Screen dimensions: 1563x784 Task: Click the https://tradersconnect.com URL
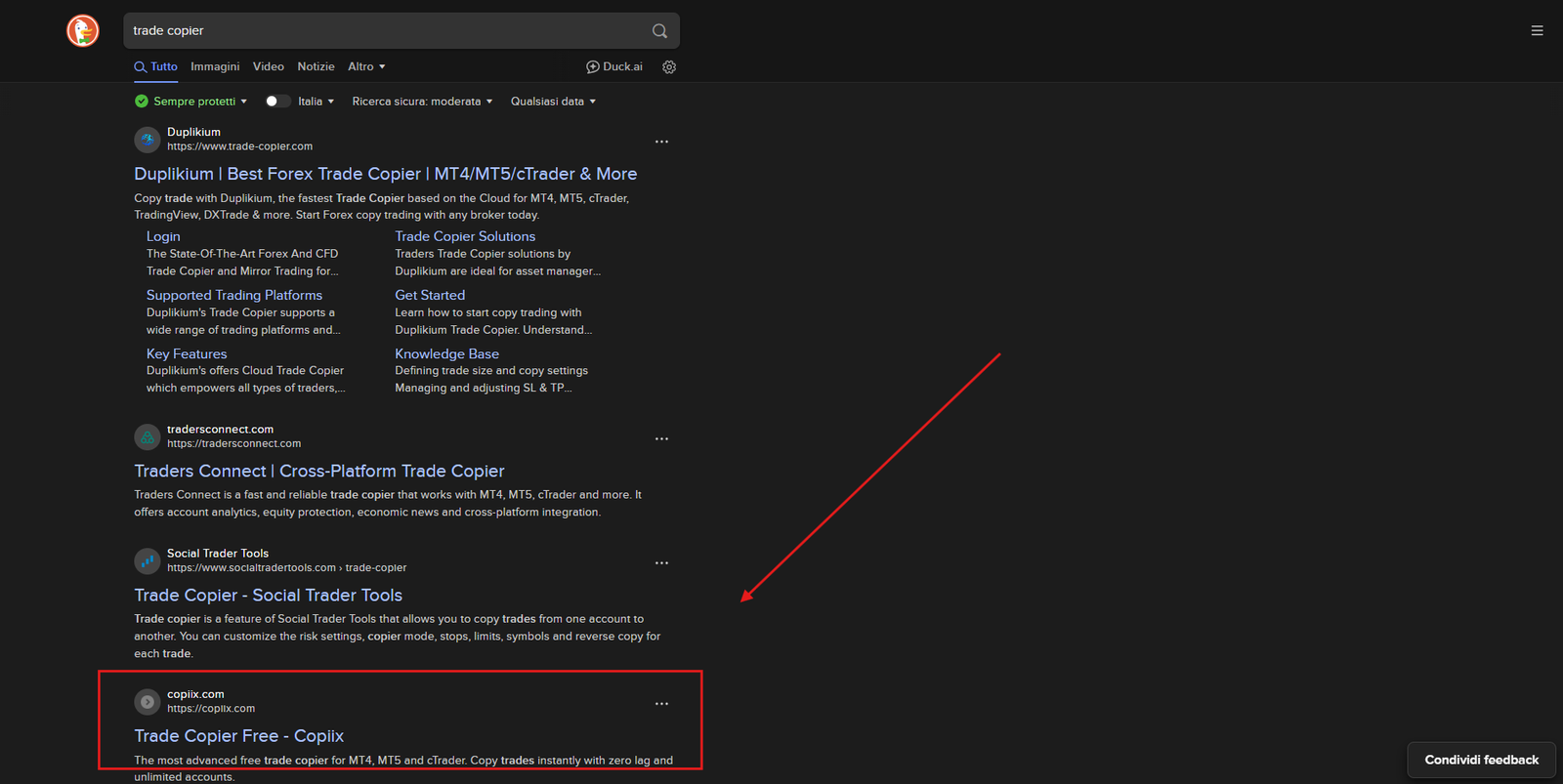[234, 443]
